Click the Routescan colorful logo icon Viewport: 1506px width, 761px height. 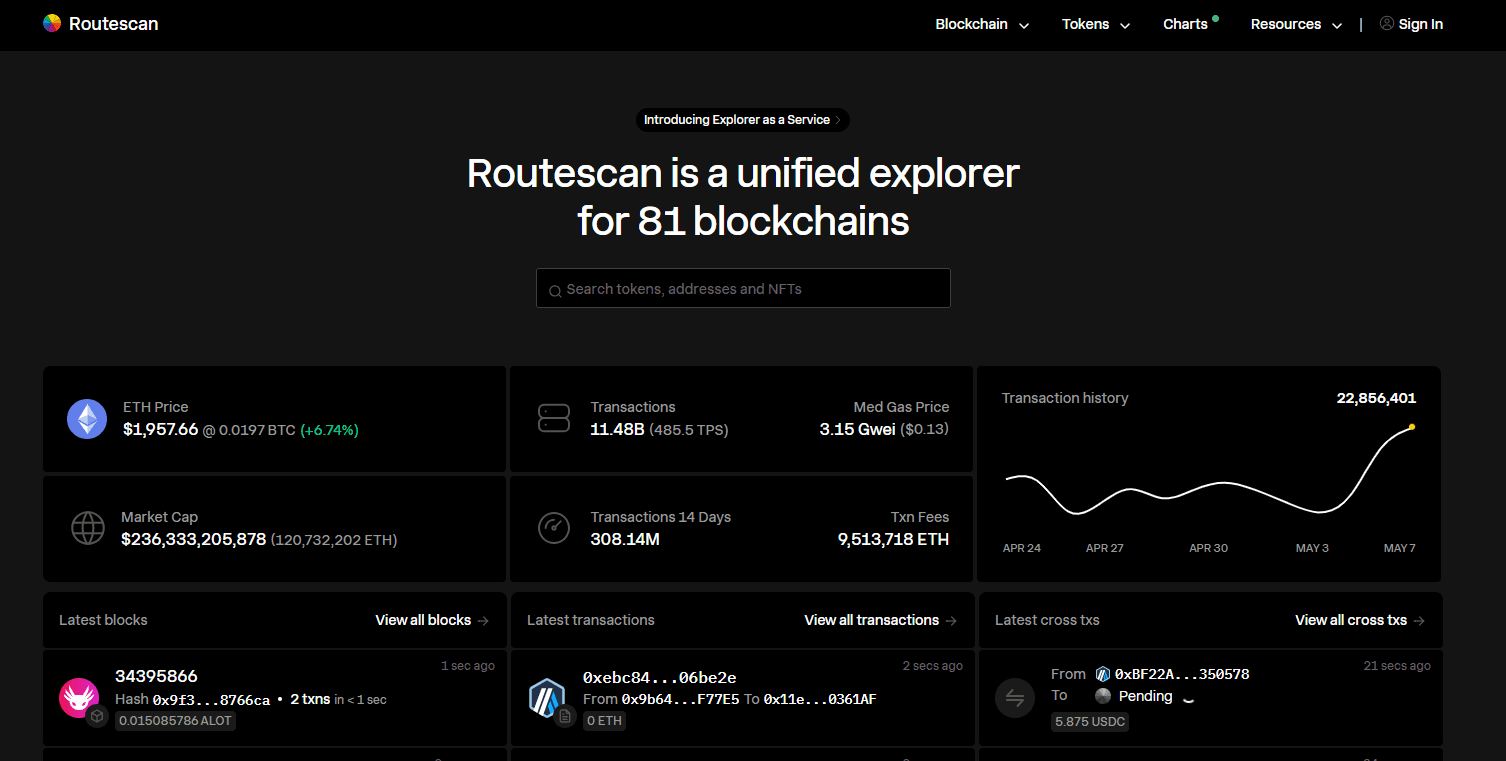(52, 23)
